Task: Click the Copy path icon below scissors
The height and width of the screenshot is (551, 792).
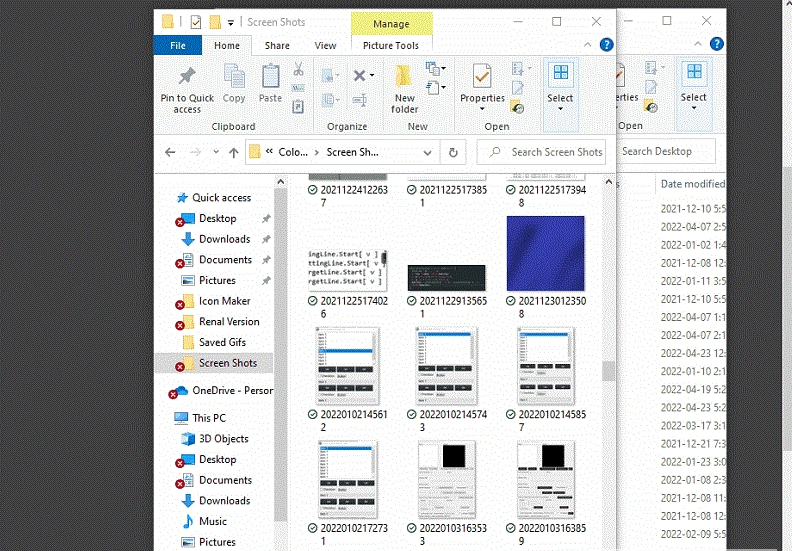Action: pyautogui.click(x=298, y=88)
